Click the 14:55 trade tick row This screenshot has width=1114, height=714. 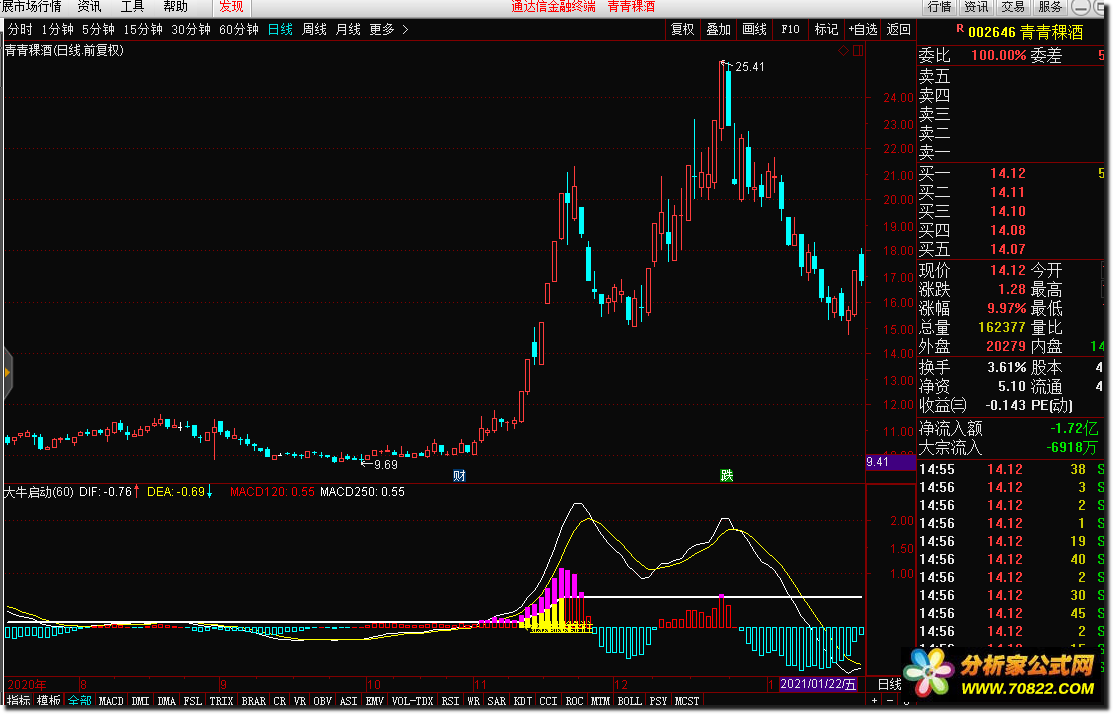[x=1012, y=469]
